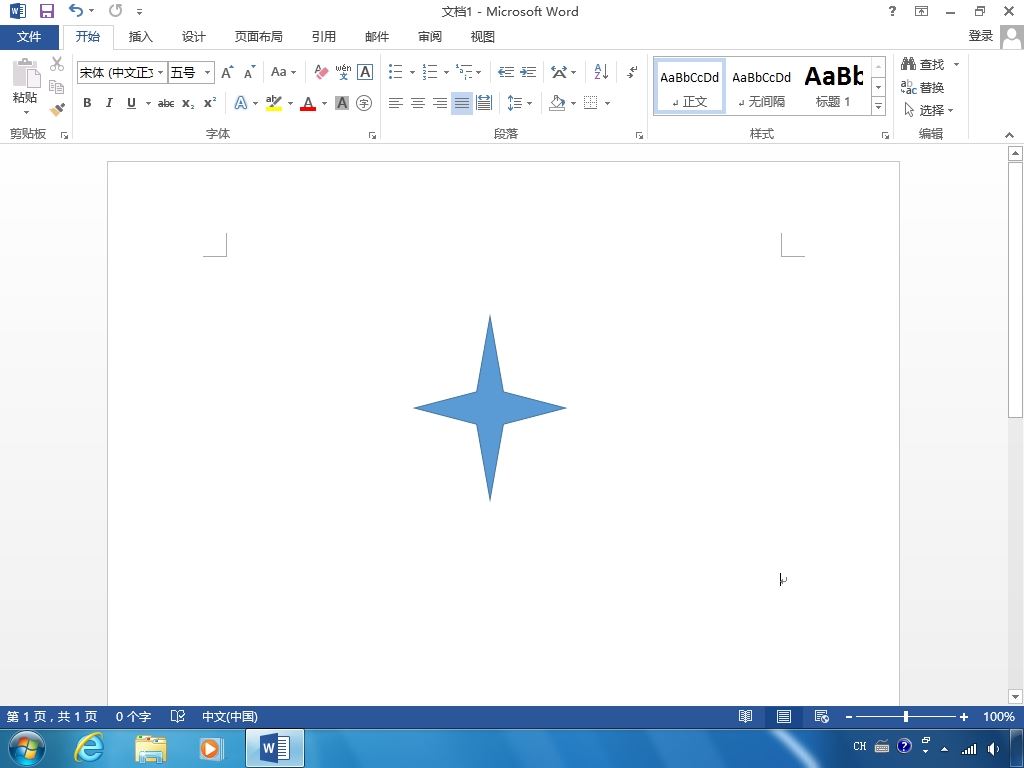Viewport: 1024px width, 768px height.
Task: Toggle bold formatting
Action: [87, 103]
